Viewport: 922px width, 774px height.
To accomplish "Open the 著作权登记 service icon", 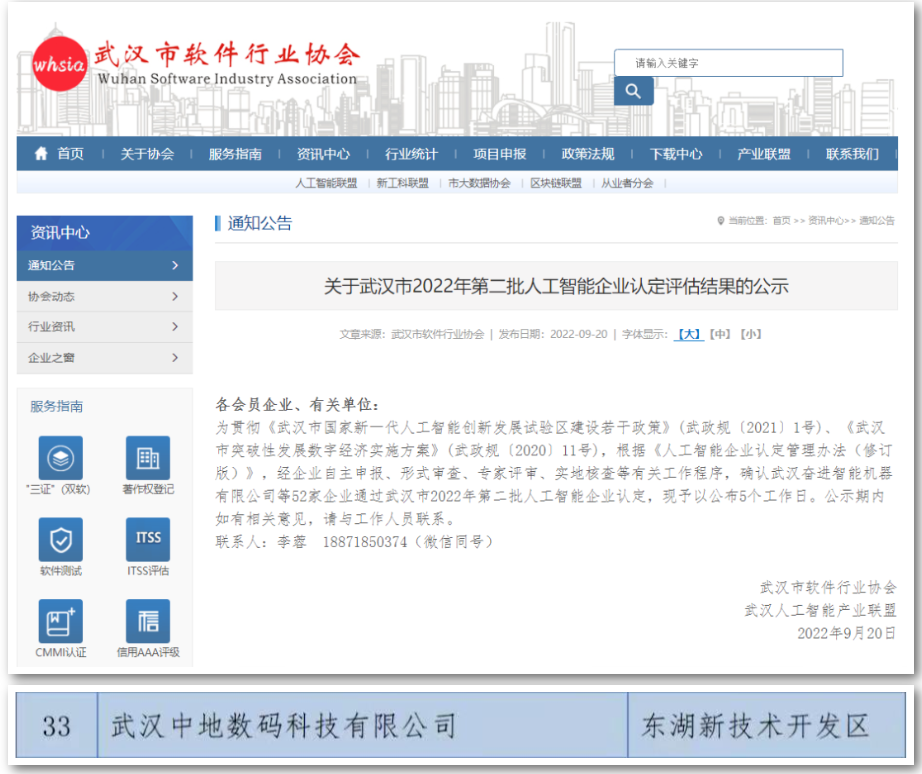I will [148, 458].
